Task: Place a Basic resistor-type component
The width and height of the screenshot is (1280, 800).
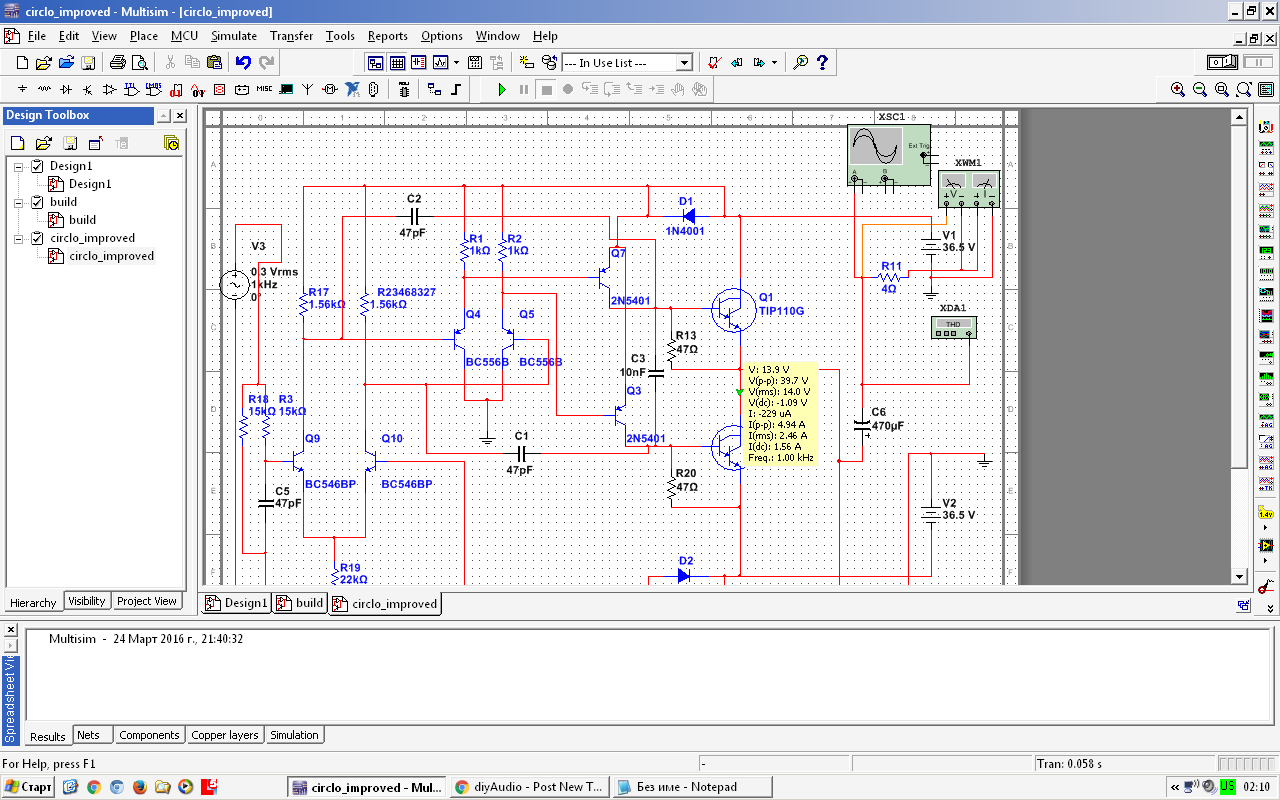Action: click(44, 89)
